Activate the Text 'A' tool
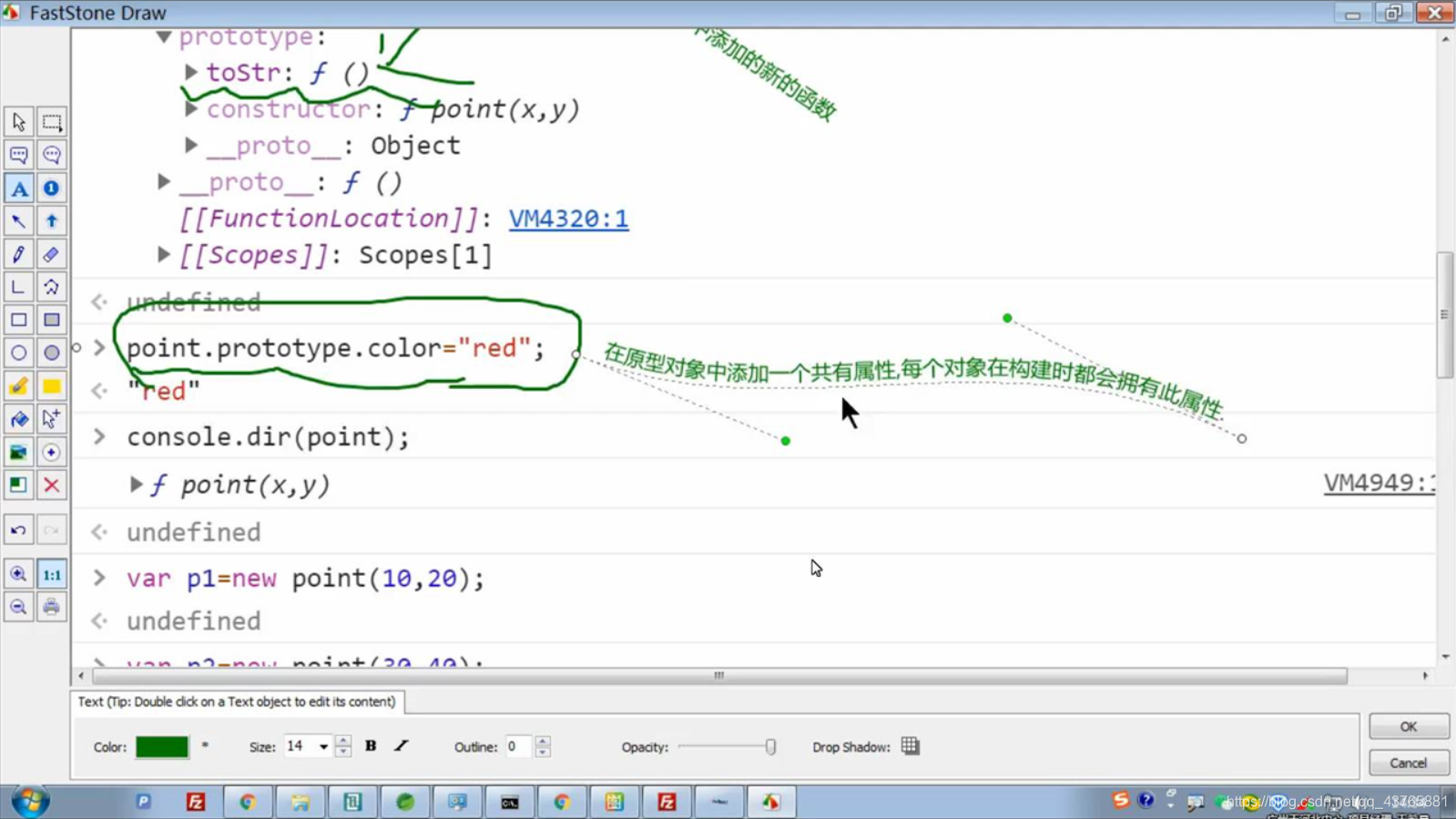 18,189
